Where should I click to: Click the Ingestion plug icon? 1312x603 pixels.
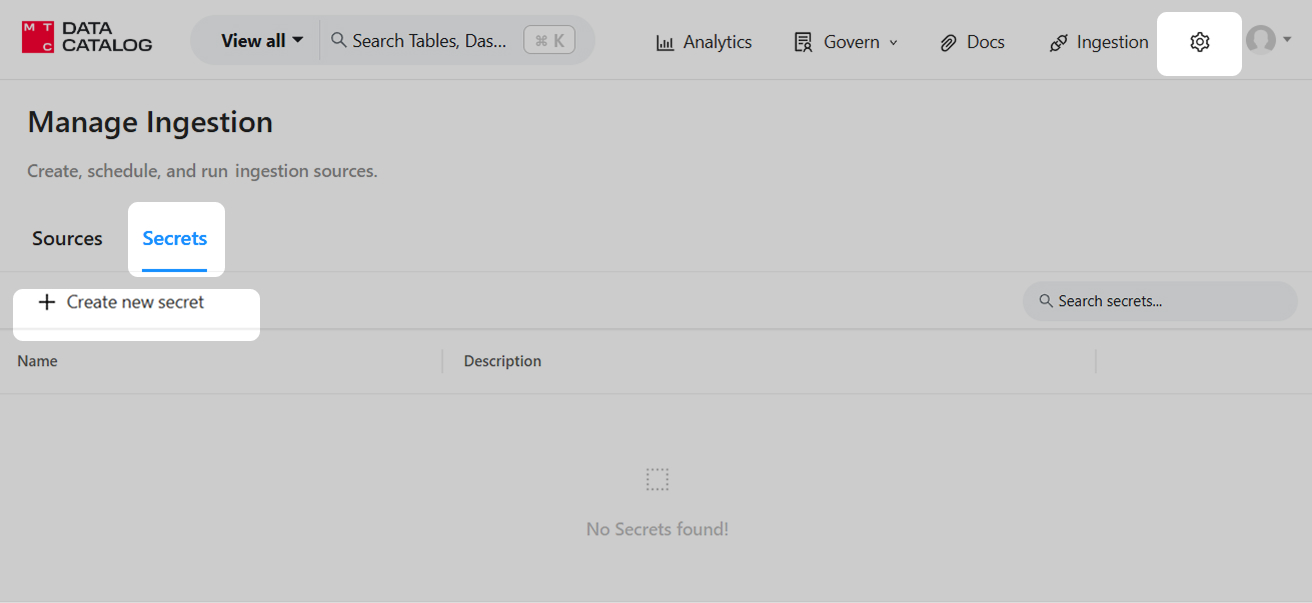click(1058, 43)
